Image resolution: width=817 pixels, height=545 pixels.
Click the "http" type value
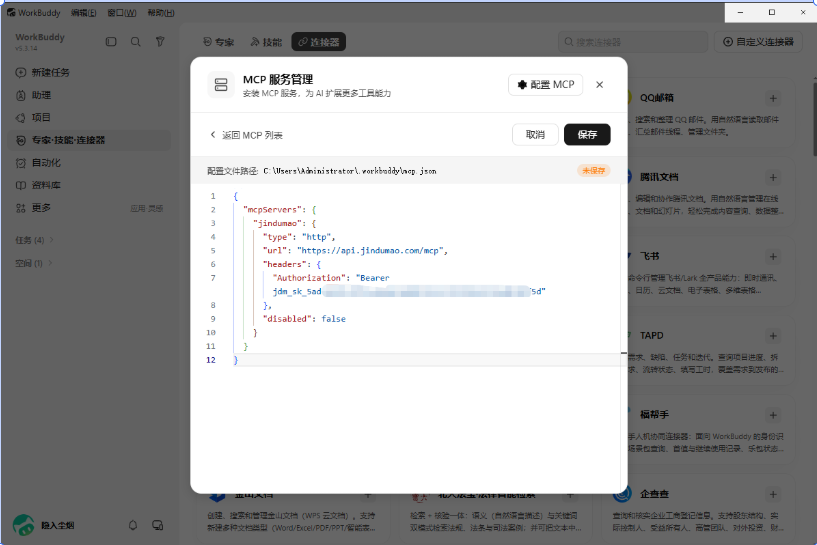coord(316,237)
